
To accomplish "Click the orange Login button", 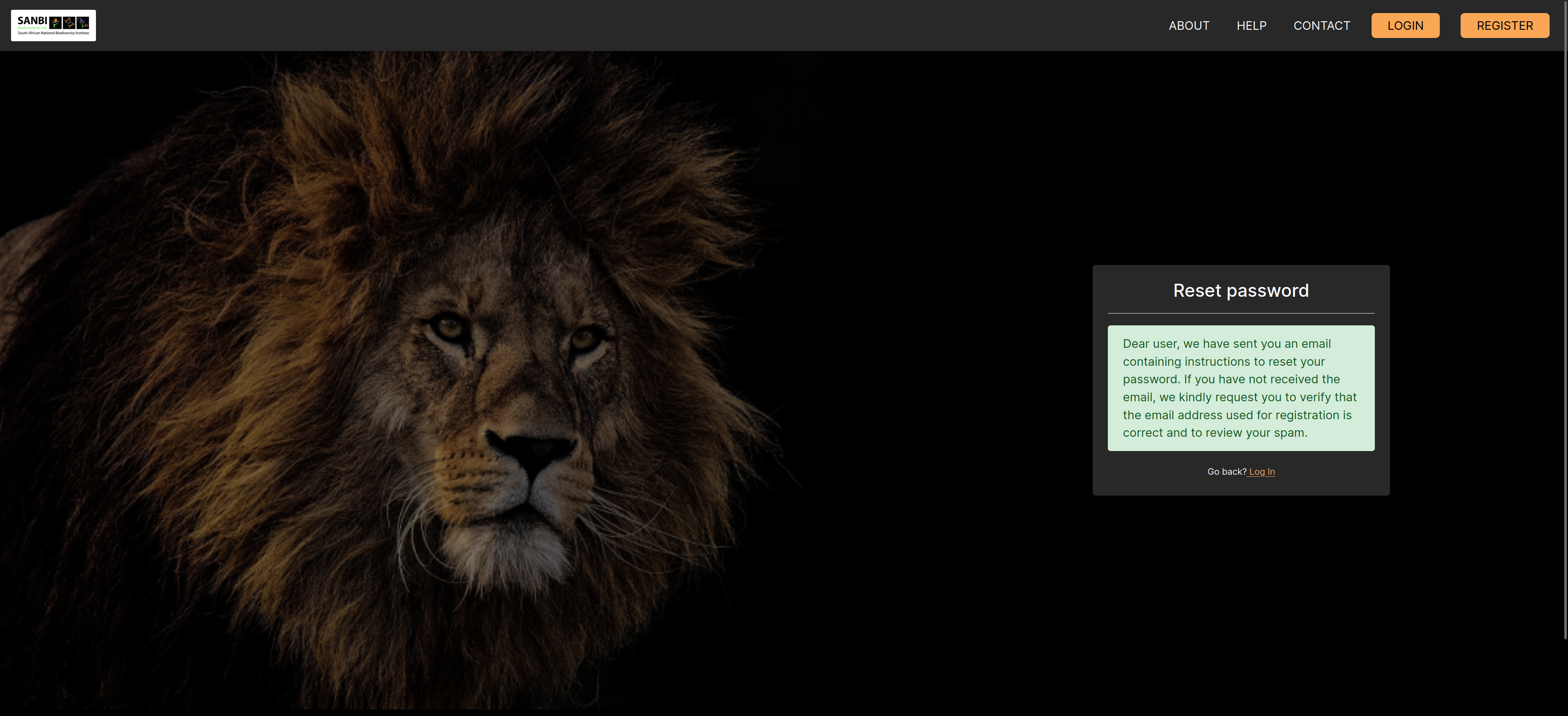I will coord(1405,26).
